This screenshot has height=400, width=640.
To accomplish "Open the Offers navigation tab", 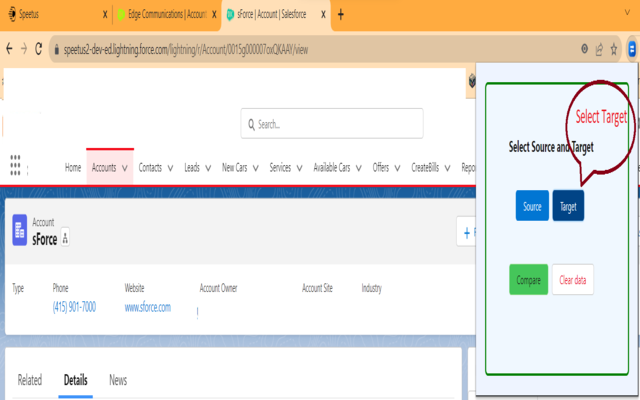I will tap(380, 167).
